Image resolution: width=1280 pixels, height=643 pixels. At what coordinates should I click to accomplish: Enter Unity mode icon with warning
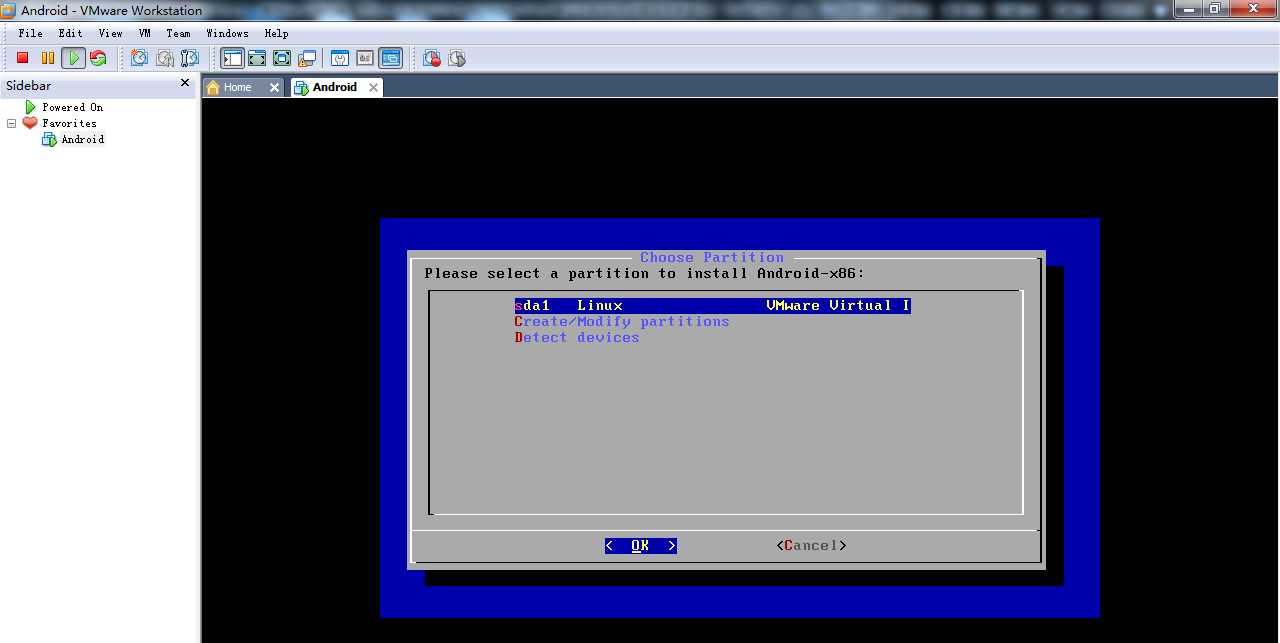point(307,58)
